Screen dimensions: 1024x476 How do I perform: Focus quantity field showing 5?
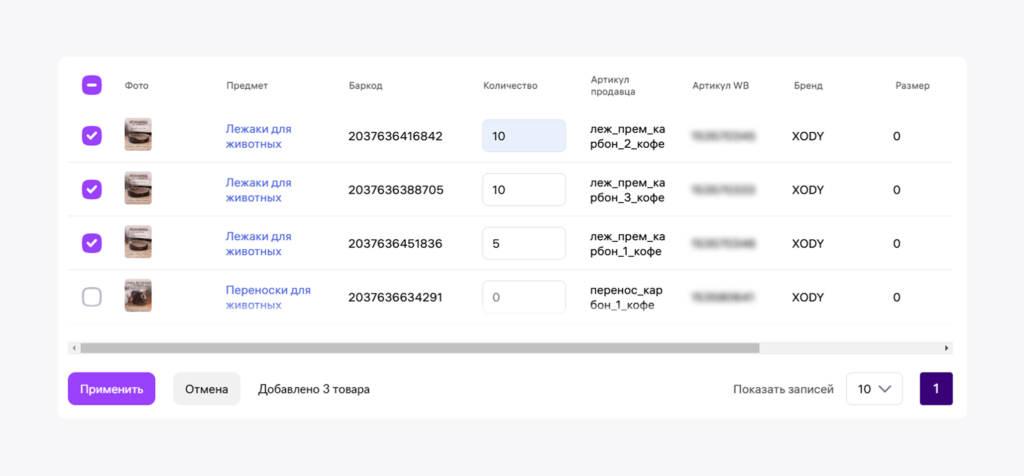524,243
